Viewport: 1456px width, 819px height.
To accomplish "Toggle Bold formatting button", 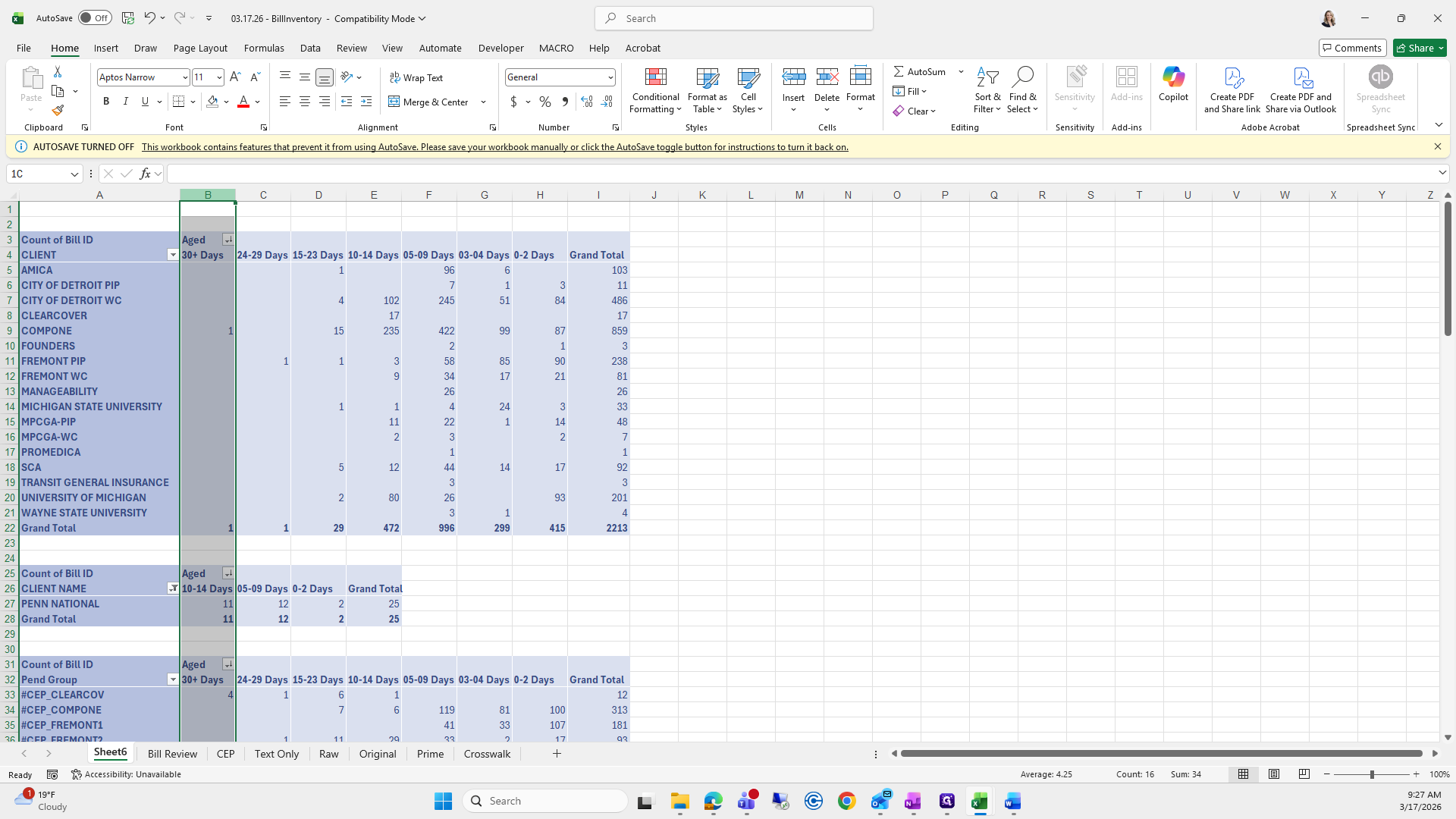I will tap(106, 102).
